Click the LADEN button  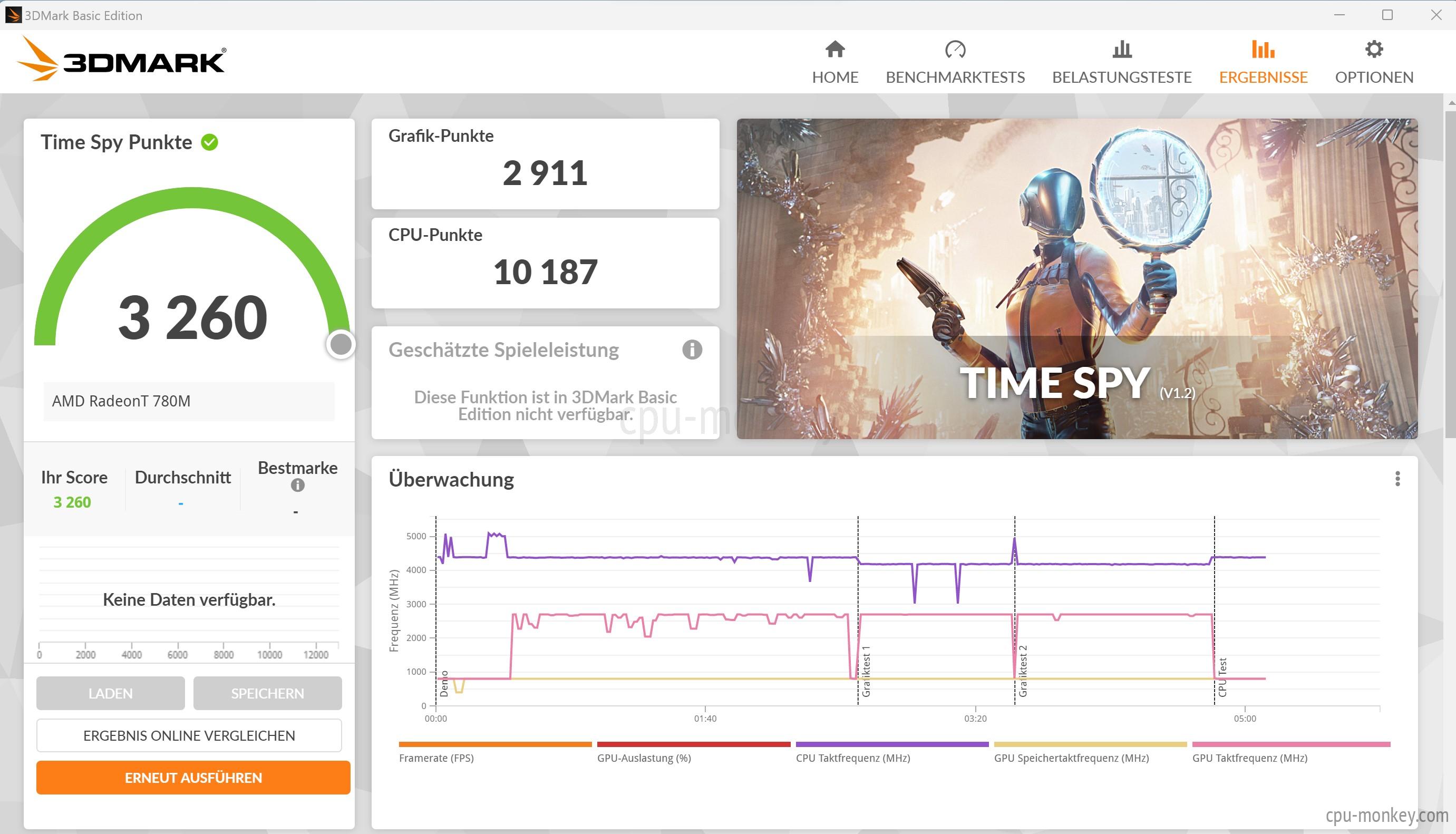[x=111, y=693]
